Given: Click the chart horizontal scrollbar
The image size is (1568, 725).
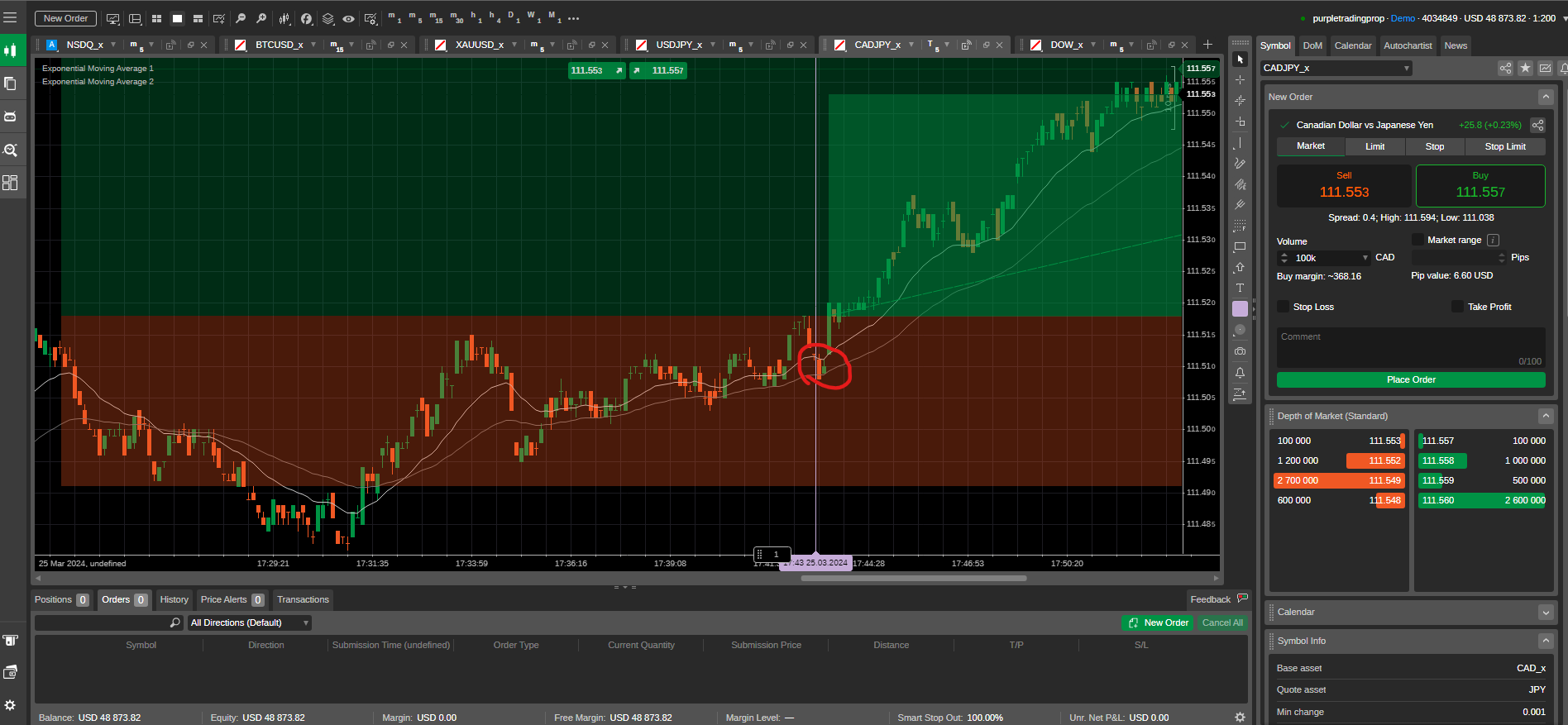Looking at the screenshot, I should pos(913,579).
